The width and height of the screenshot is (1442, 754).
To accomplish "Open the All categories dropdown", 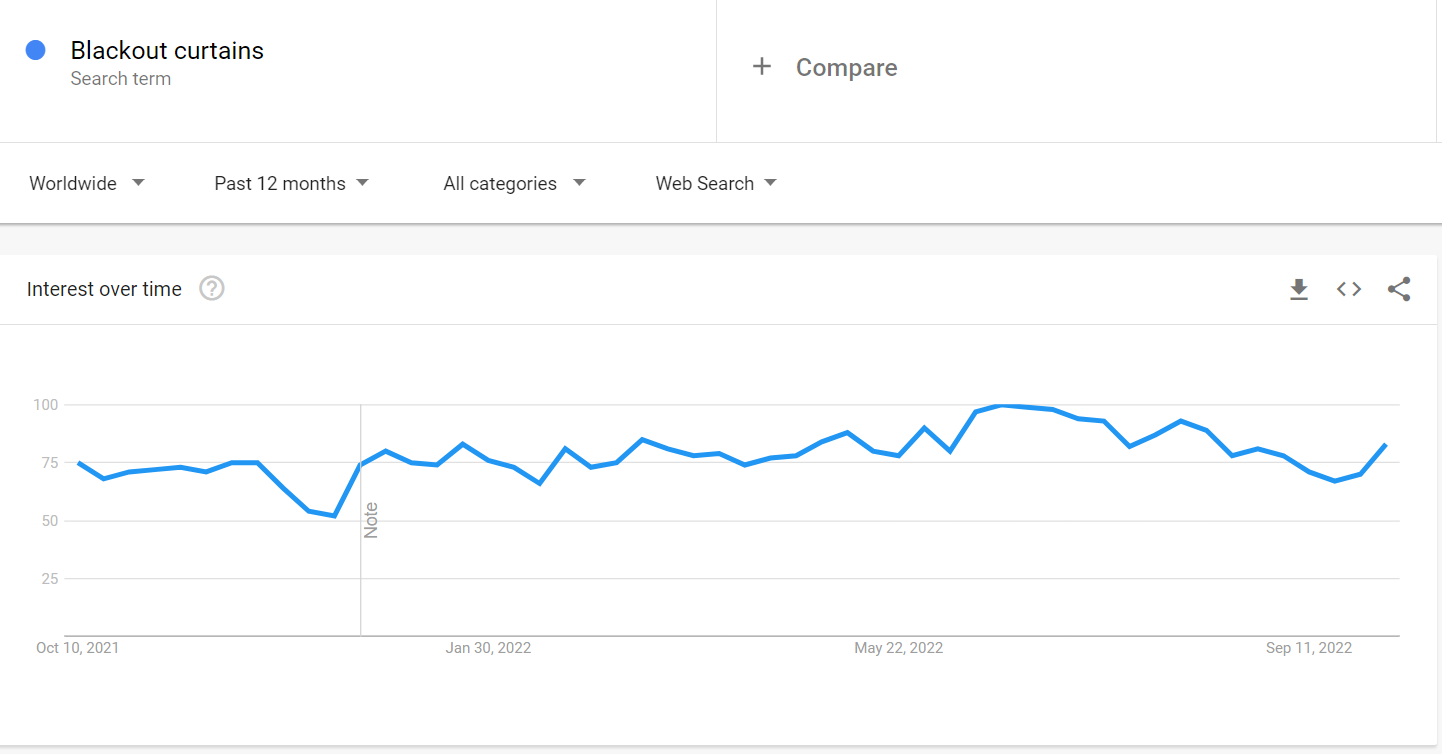I will 515,183.
